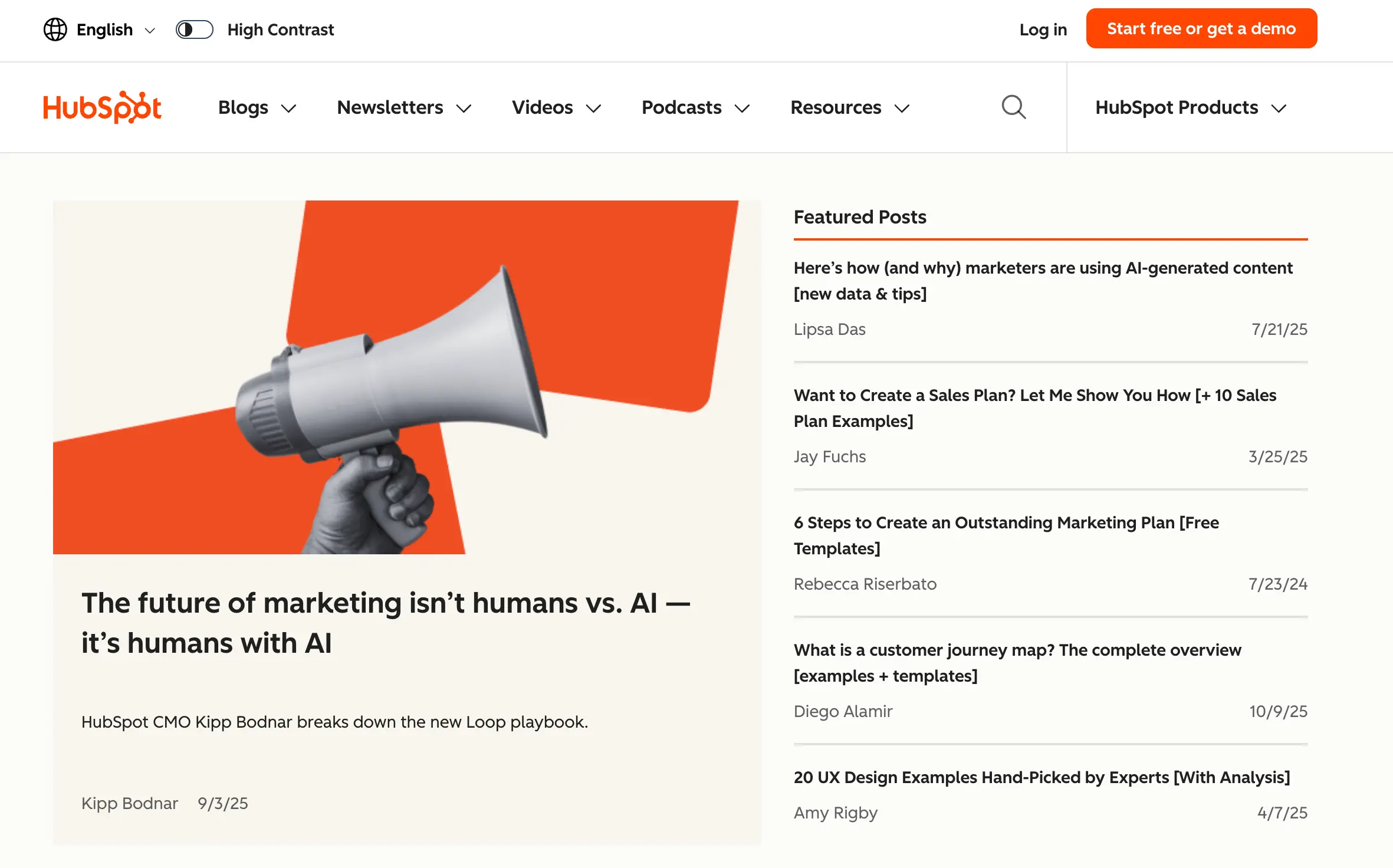This screenshot has height=868, width=1393.
Task: Click the search magnifying glass icon
Action: [1013, 107]
